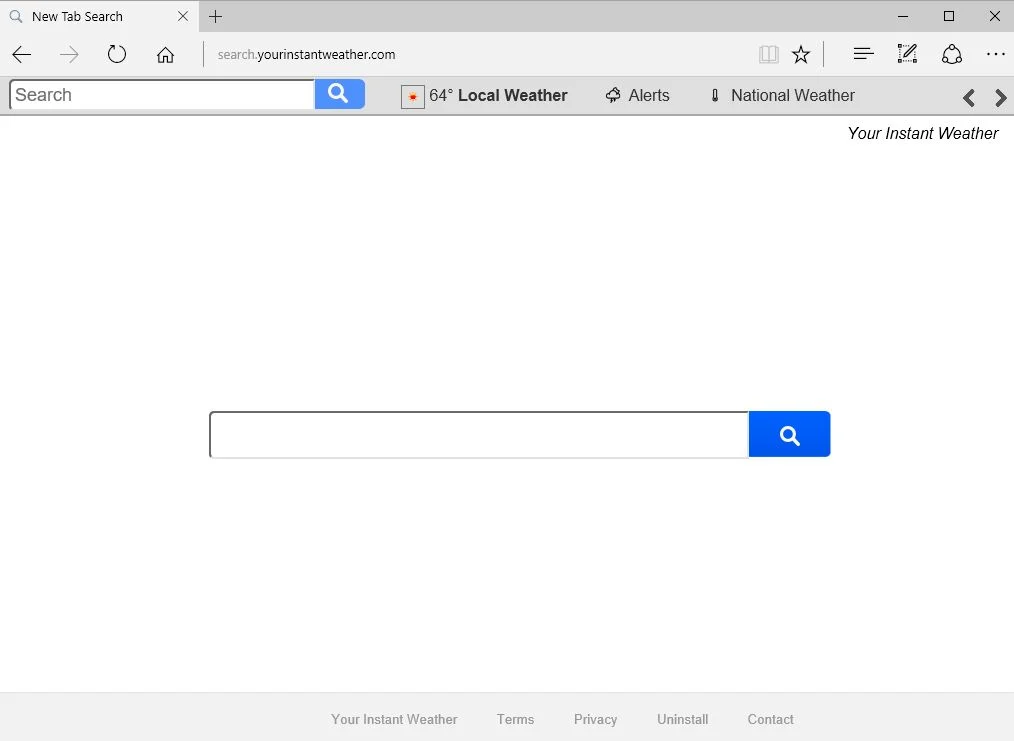Open the Terms footer link
This screenshot has width=1014, height=741.
coord(515,719)
